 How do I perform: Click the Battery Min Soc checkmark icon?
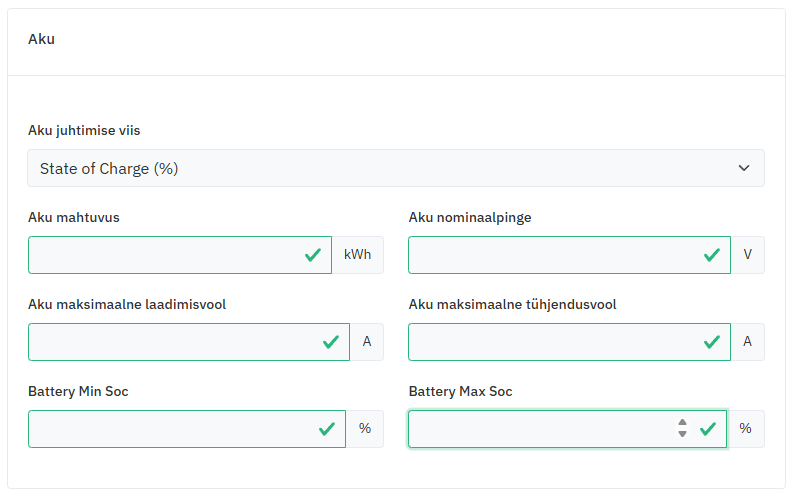pyautogui.click(x=327, y=429)
